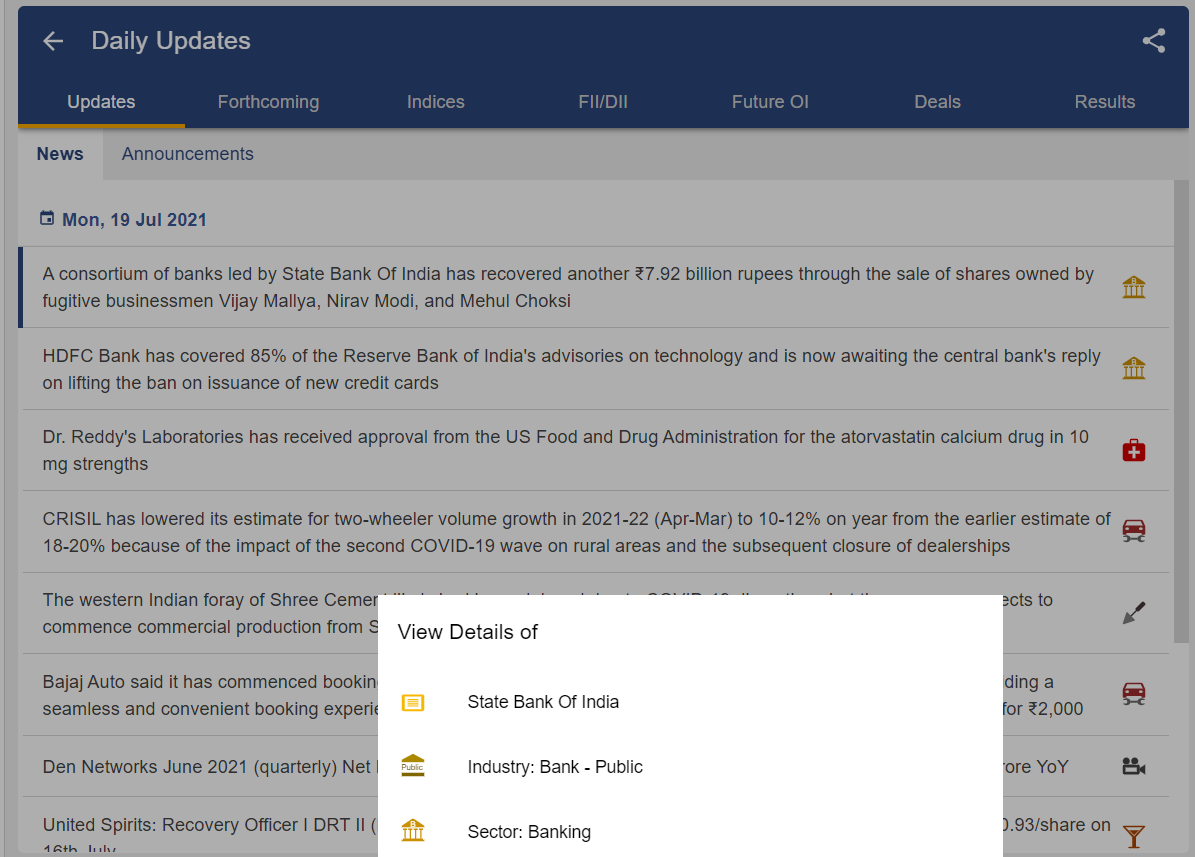
Task: Open the Results tab
Action: [x=1104, y=101]
